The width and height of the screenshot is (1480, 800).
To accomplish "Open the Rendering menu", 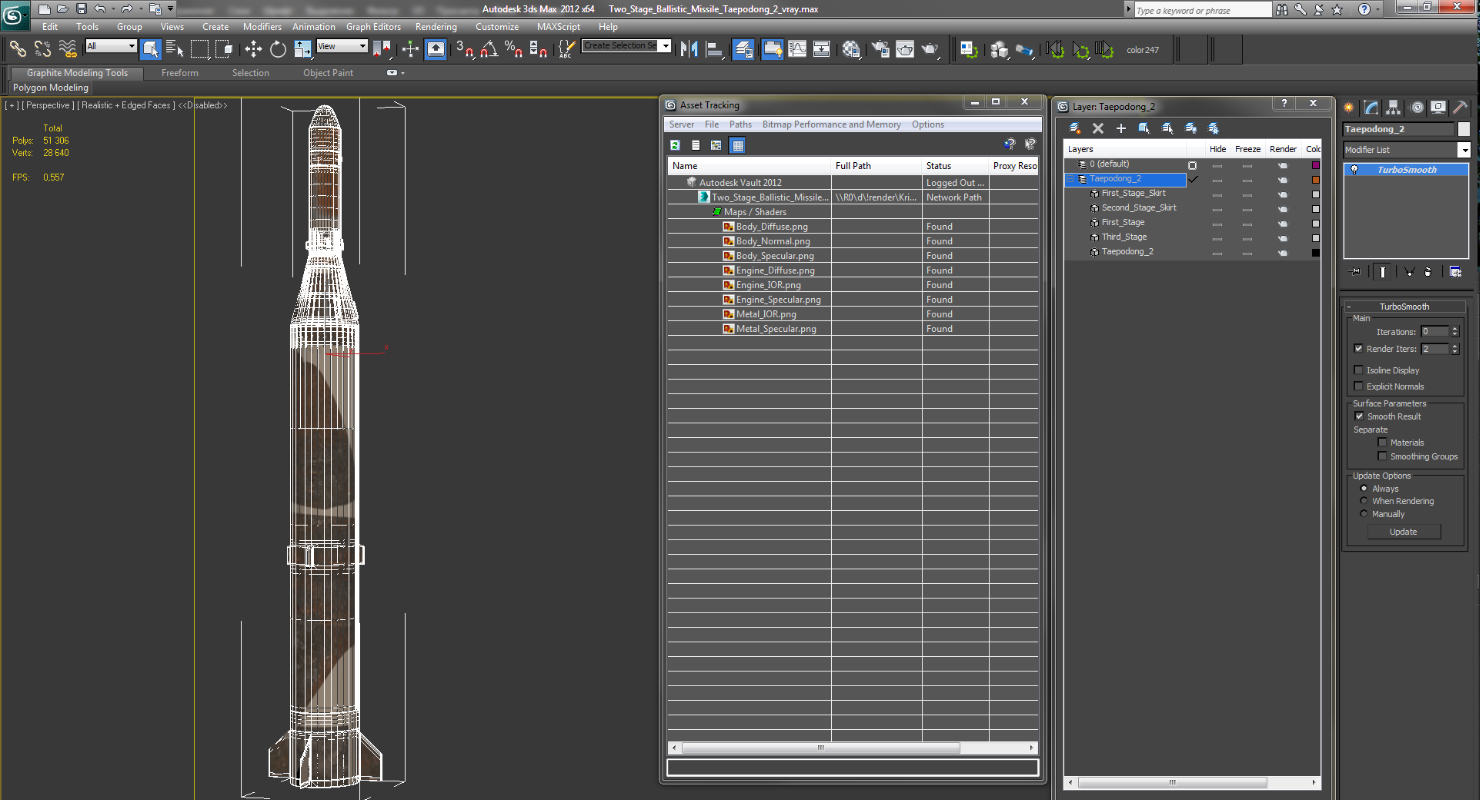I will pyautogui.click(x=436, y=27).
